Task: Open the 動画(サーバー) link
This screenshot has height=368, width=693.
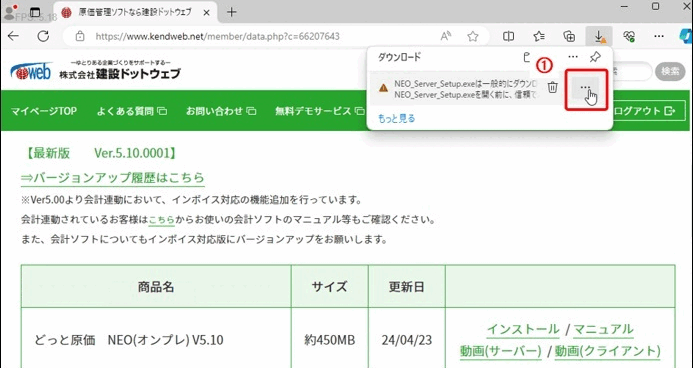Action: (500, 351)
